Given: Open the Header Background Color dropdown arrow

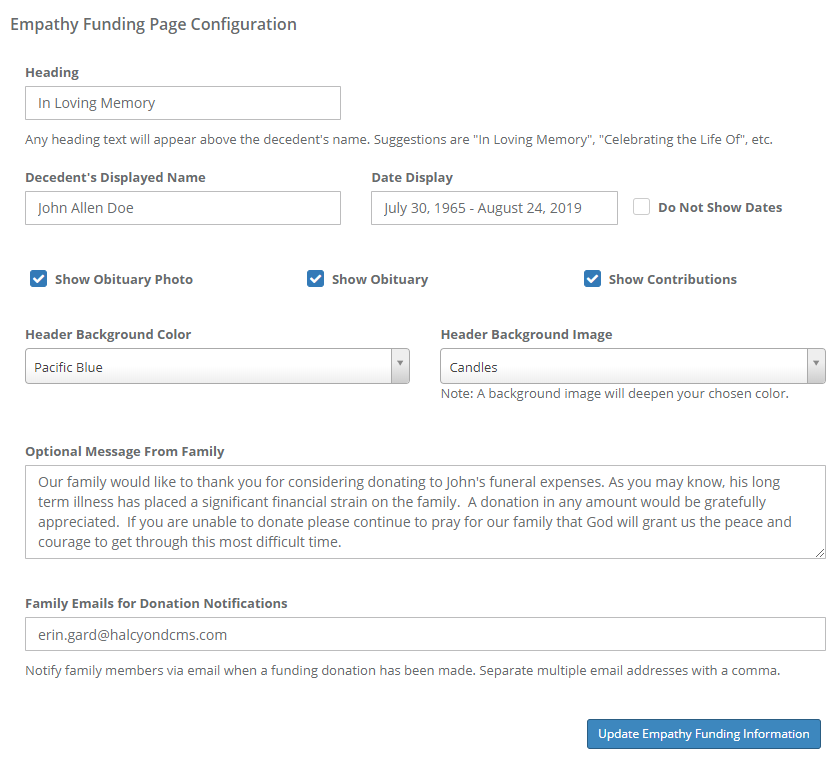Looking at the screenshot, I should pos(399,366).
